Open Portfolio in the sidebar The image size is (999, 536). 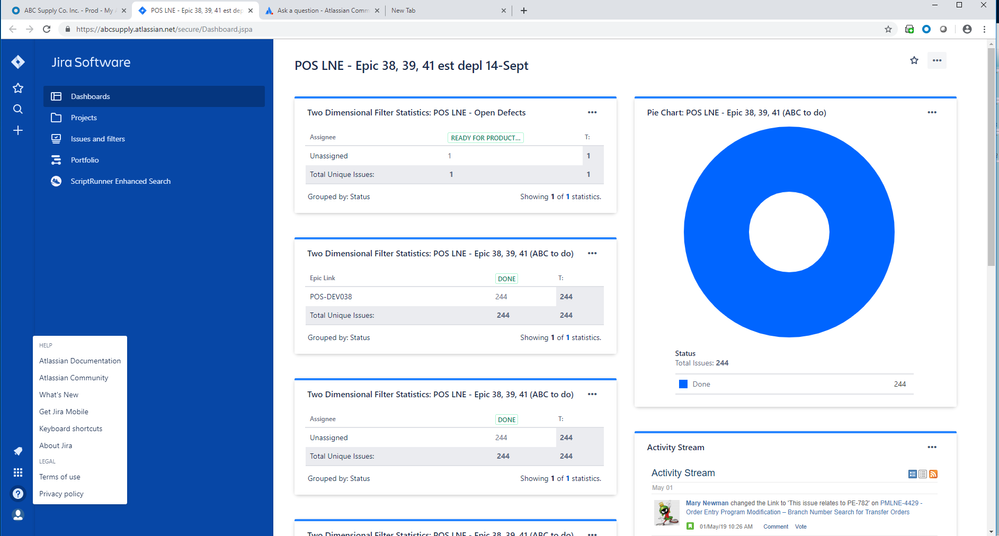click(154, 160)
